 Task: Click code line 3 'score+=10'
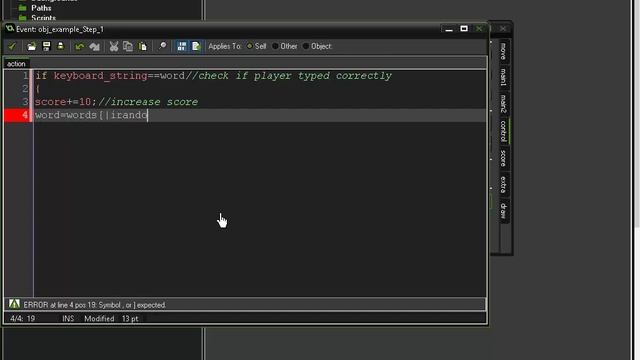[x=116, y=102]
